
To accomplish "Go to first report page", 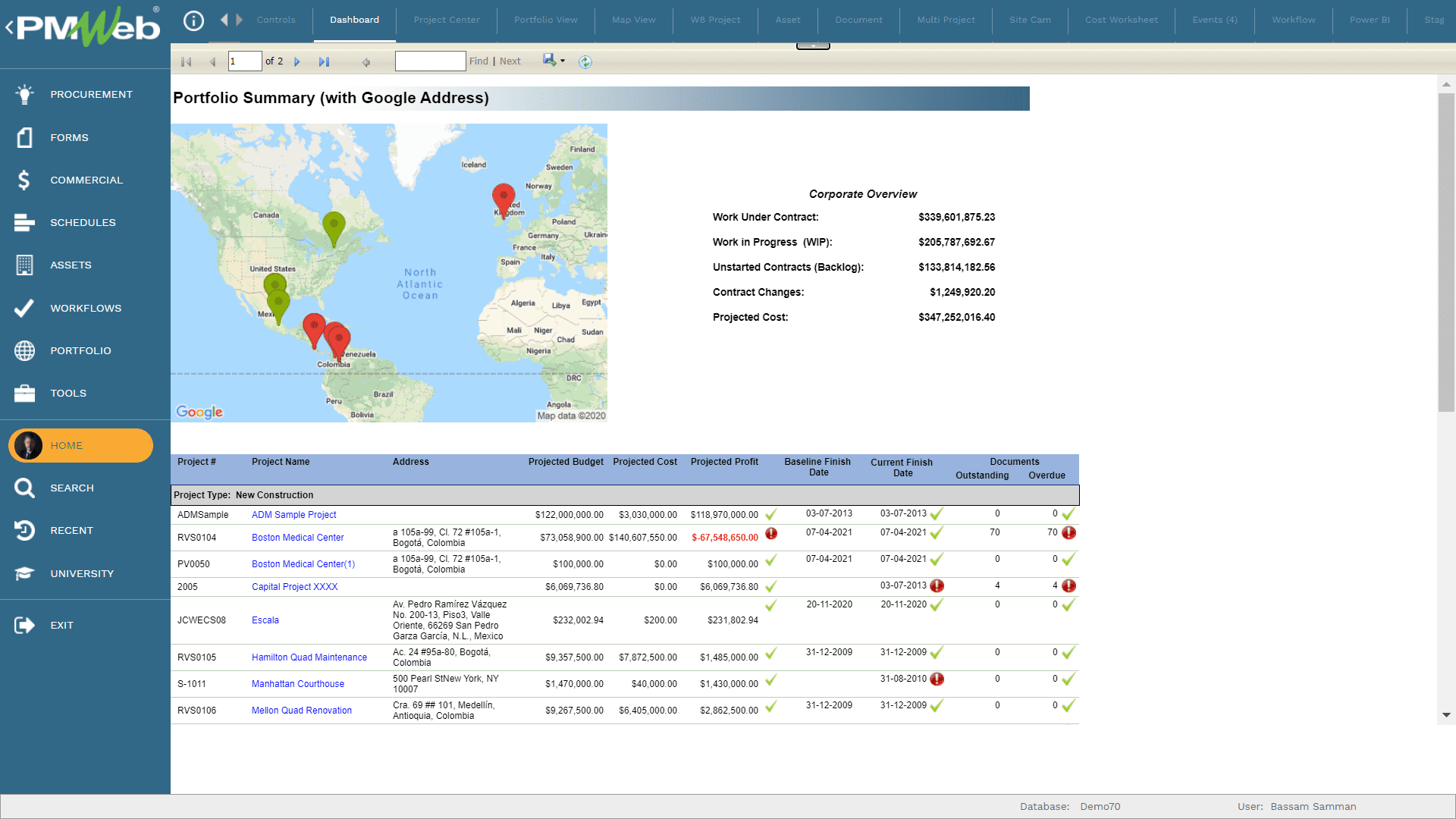I will point(186,61).
